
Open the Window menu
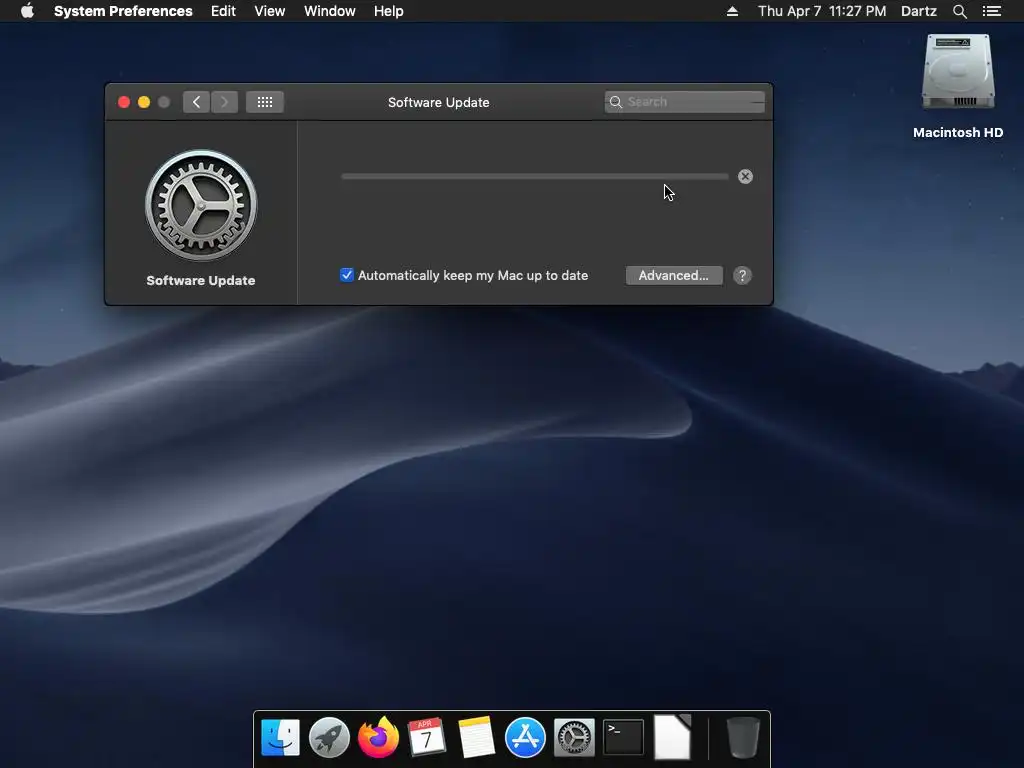tap(329, 11)
